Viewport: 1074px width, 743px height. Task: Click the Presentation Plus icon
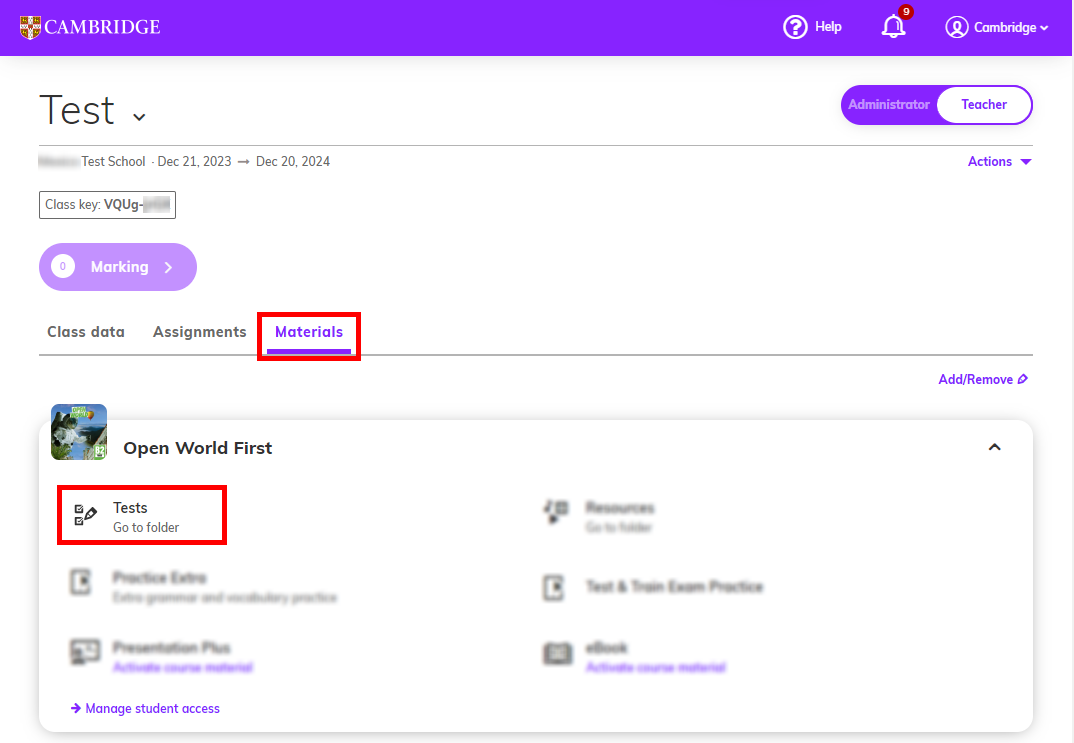point(86,652)
